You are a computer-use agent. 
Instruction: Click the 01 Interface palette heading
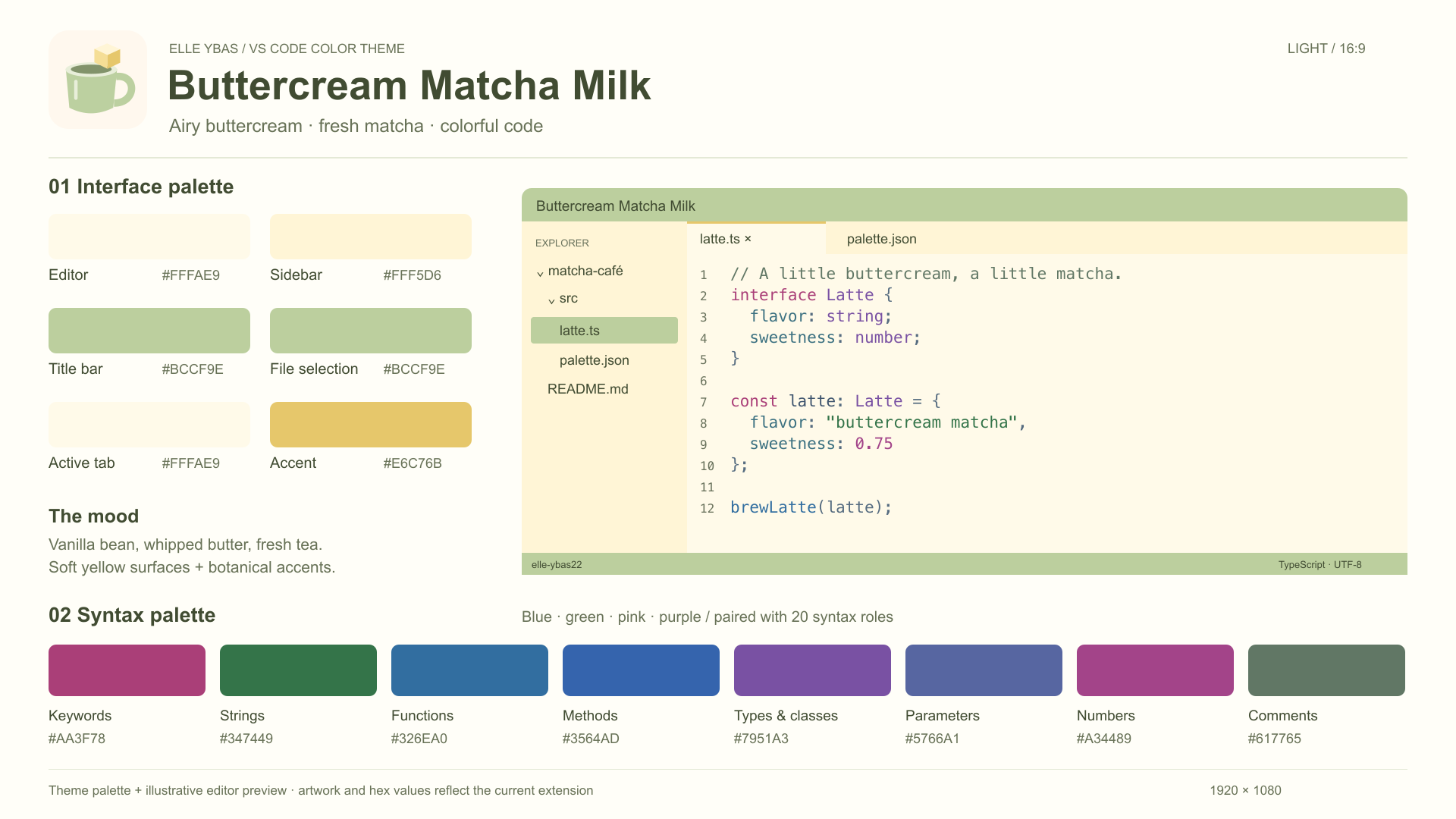pyautogui.click(x=141, y=187)
